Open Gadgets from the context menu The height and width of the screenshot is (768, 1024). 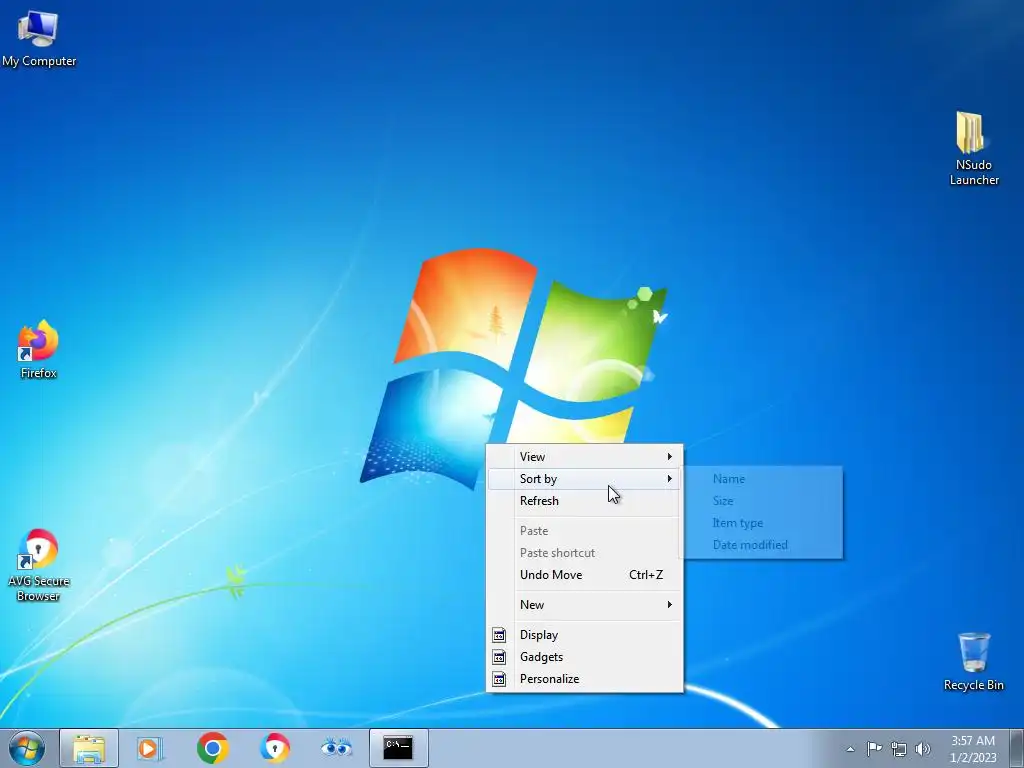585,657
